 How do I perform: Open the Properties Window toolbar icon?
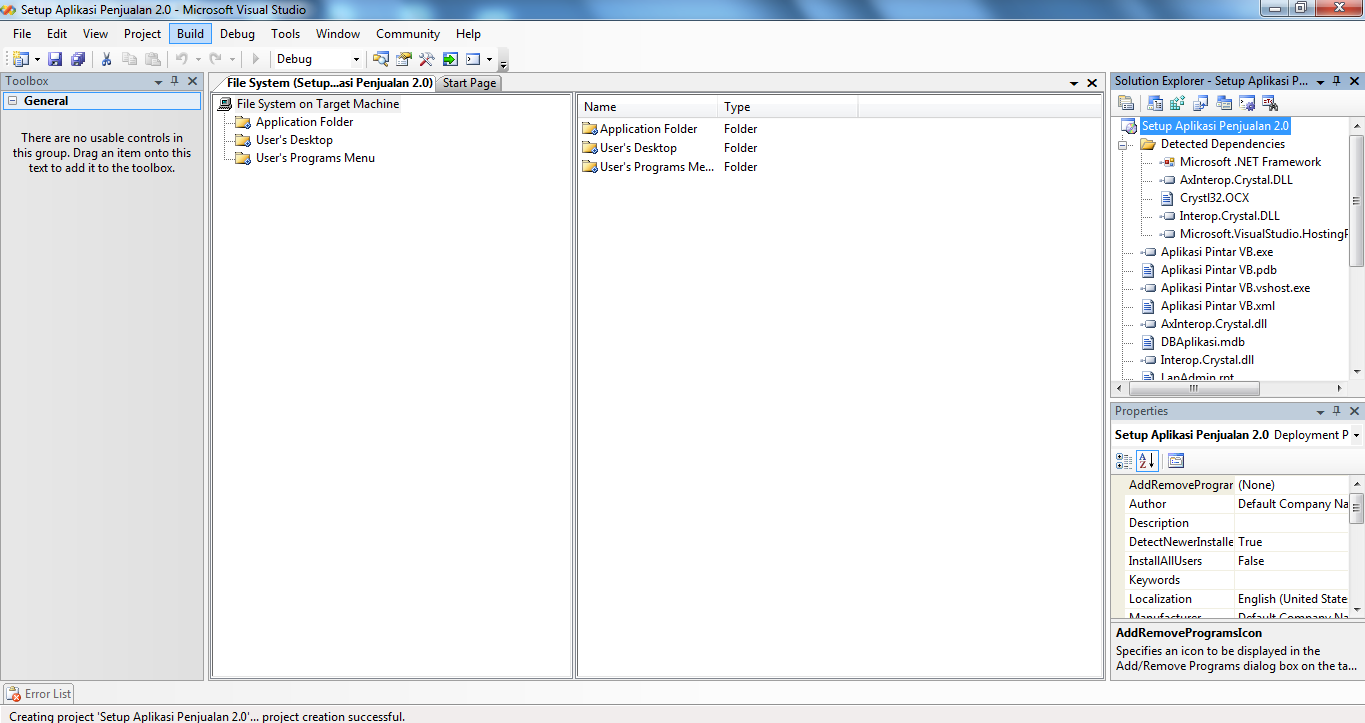[404, 59]
